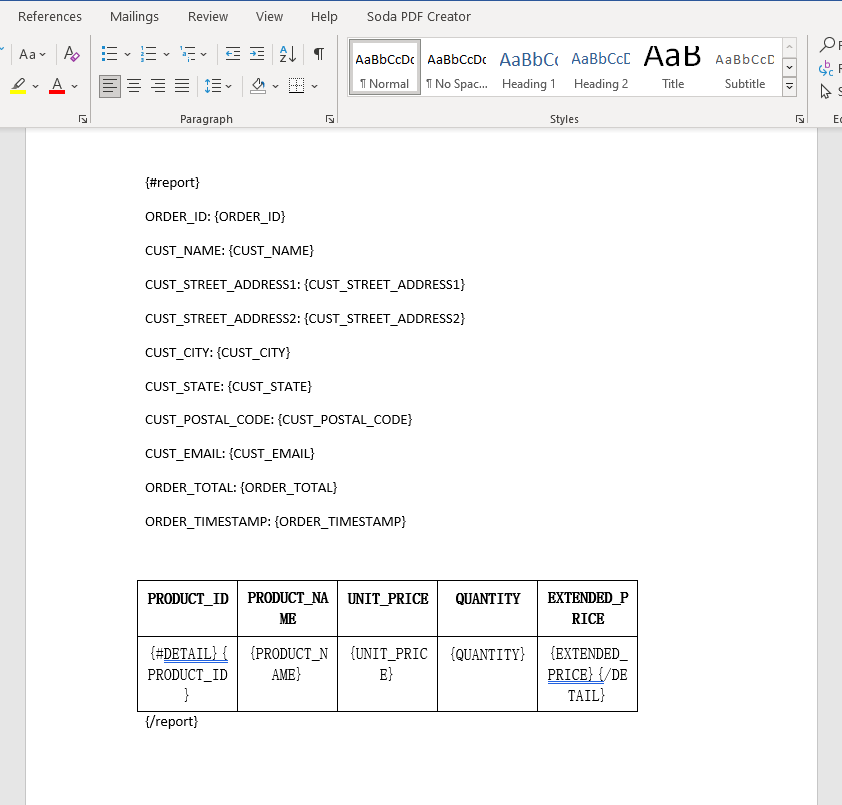Viewport: 842px width, 805px height.
Task: Sort the selected text alphabetically
Action: (287, 54)
